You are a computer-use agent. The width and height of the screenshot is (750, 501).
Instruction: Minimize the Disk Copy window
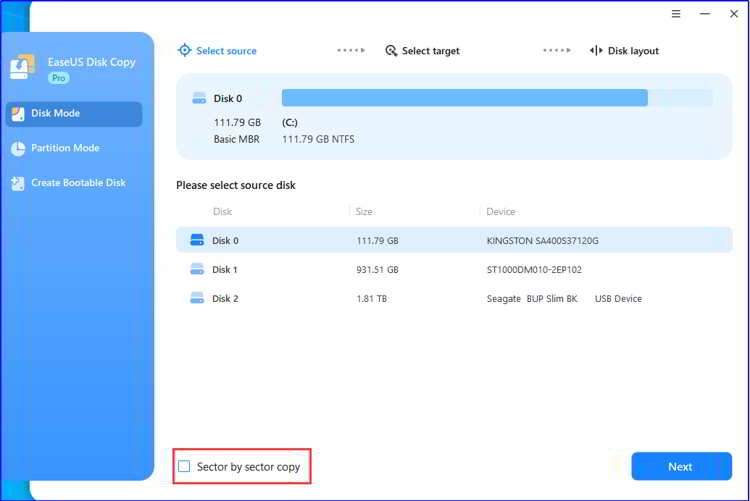pyautogui.click(x=705, y=14)
